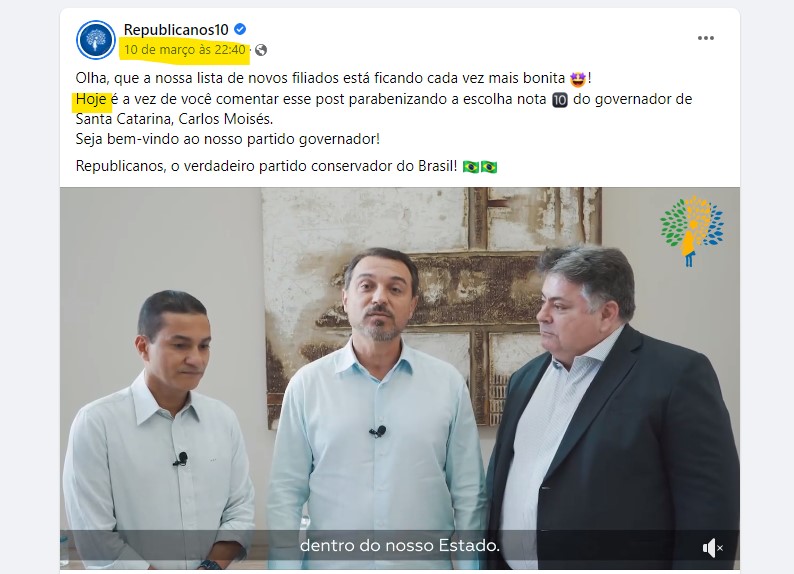Click the man on the left

pyautogui.click(x=160, y=430)
